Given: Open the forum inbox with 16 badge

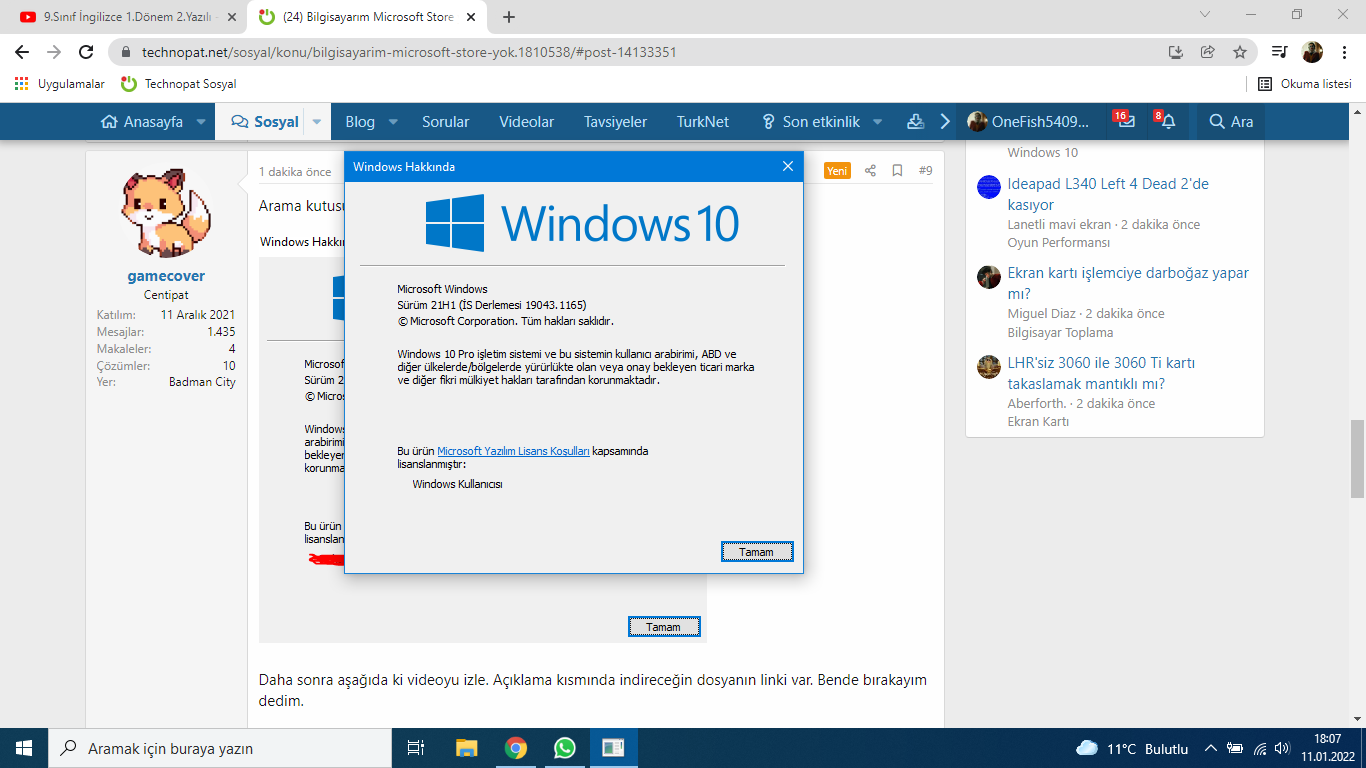Looking at the screenshot, I should 1125,121.
